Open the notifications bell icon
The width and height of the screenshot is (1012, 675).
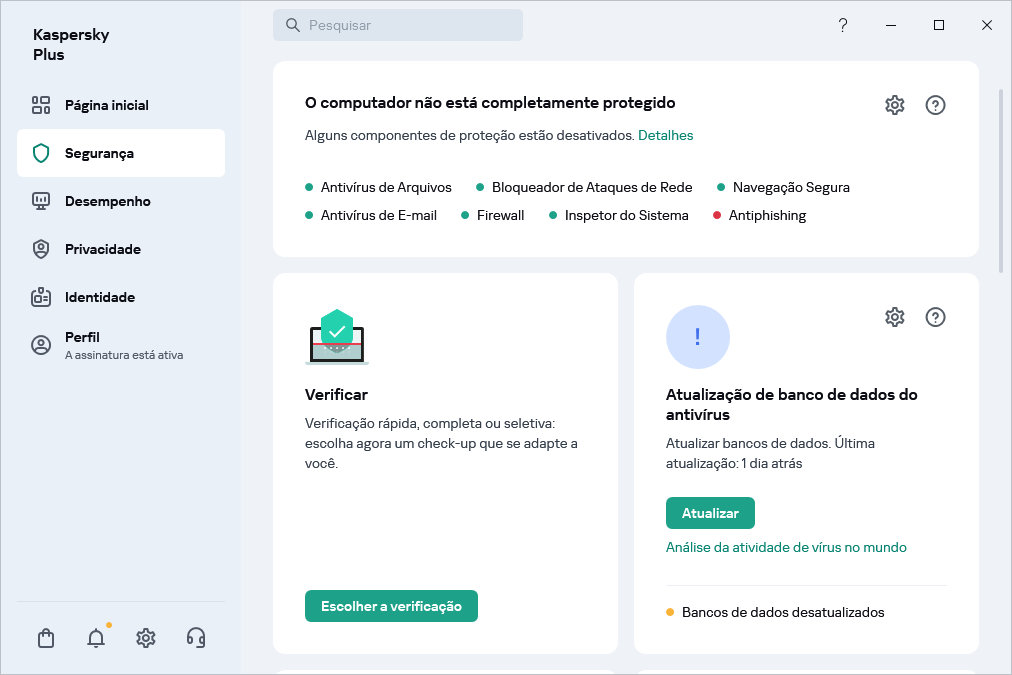tap(95, 637)
